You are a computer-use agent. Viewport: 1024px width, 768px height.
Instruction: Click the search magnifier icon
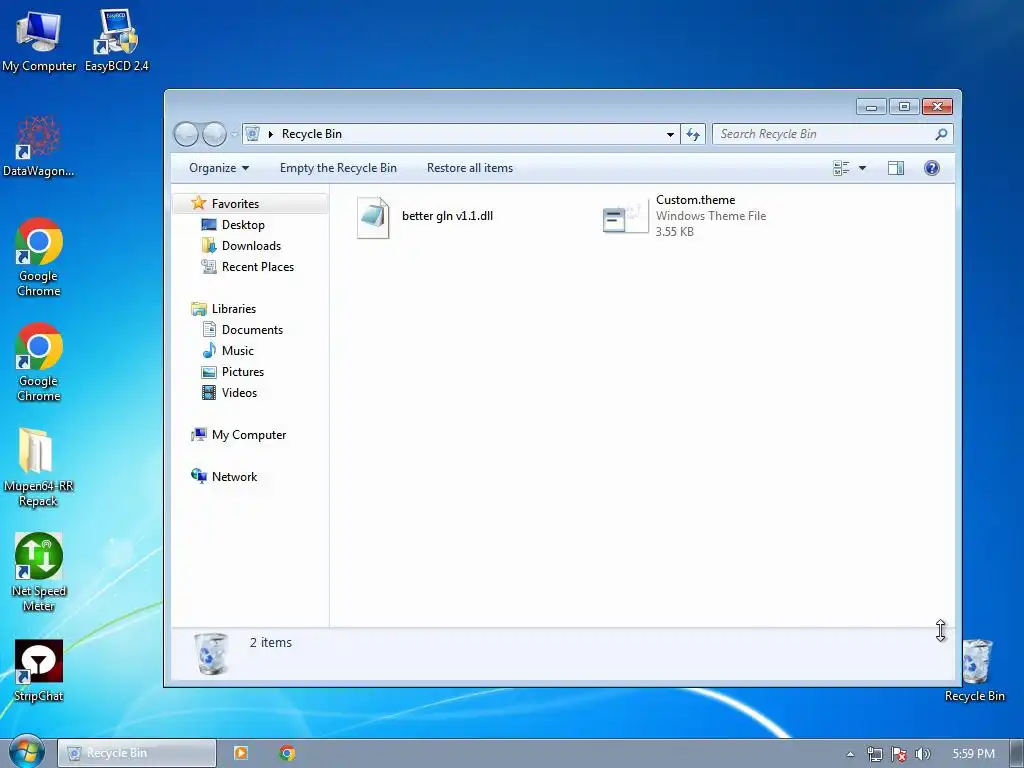click(941, 134)
